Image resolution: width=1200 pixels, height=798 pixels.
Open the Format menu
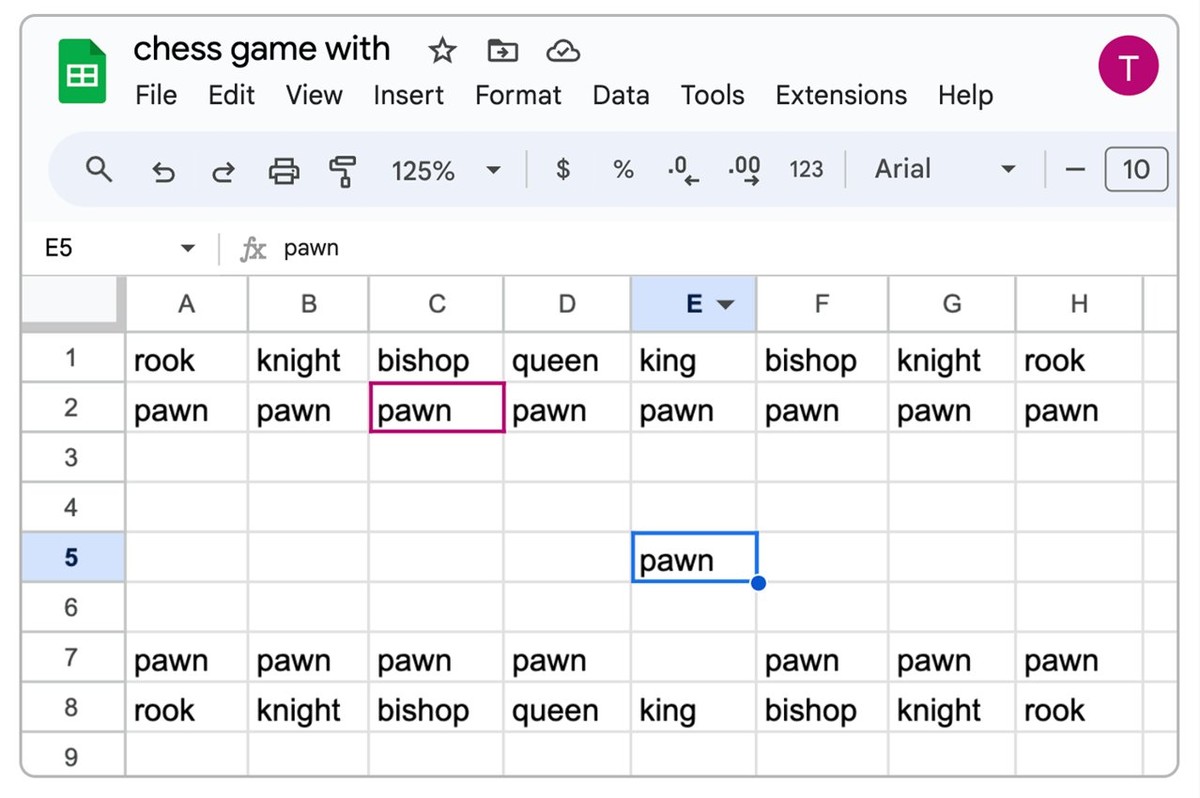pos(518,95)
